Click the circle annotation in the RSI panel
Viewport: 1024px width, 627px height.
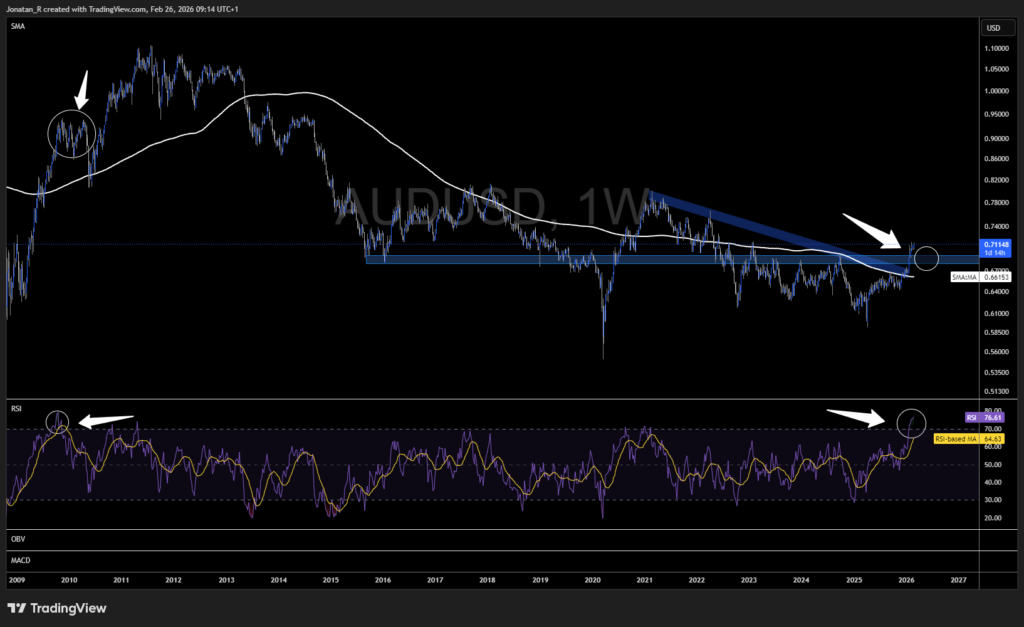tap(913, 421)
